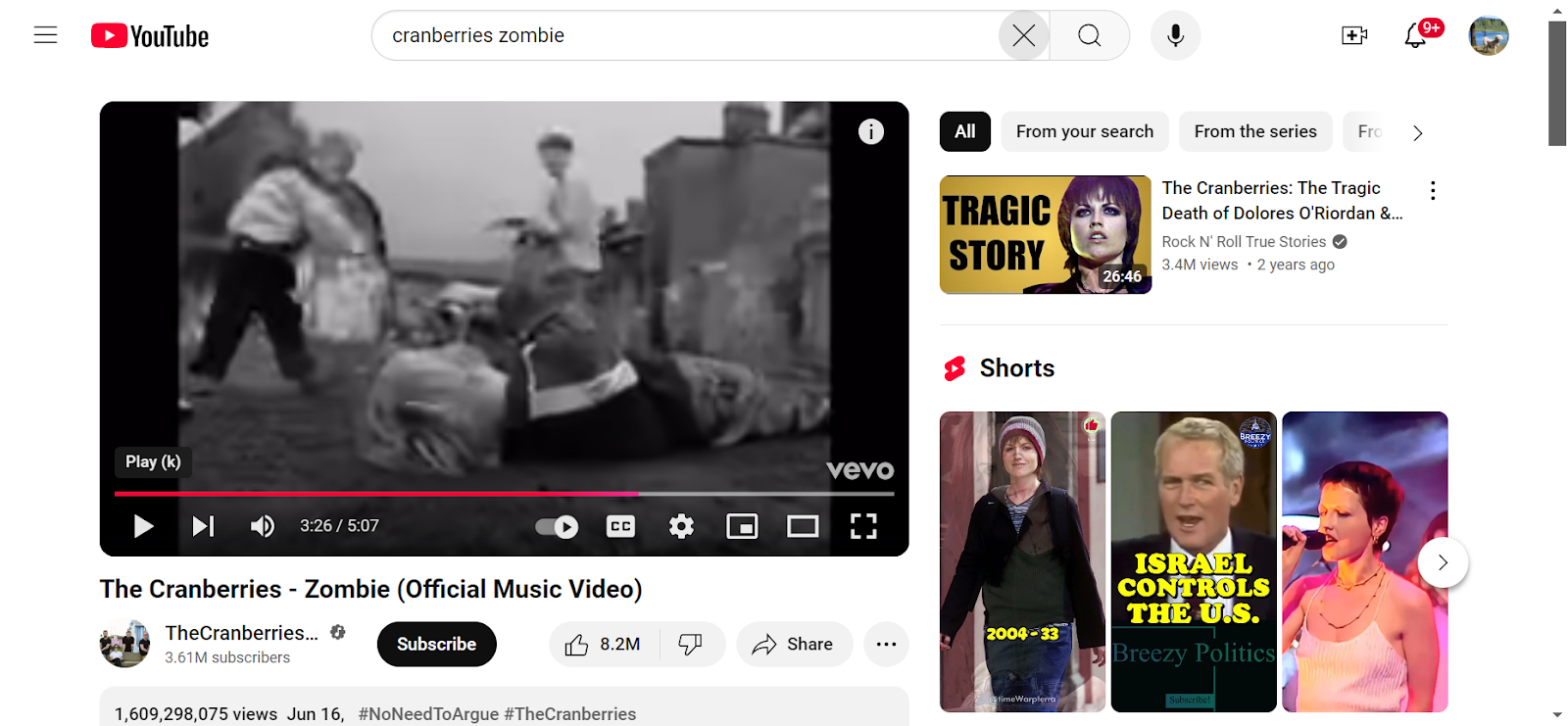Click the Shorts section logo

(x=955, y=368)
